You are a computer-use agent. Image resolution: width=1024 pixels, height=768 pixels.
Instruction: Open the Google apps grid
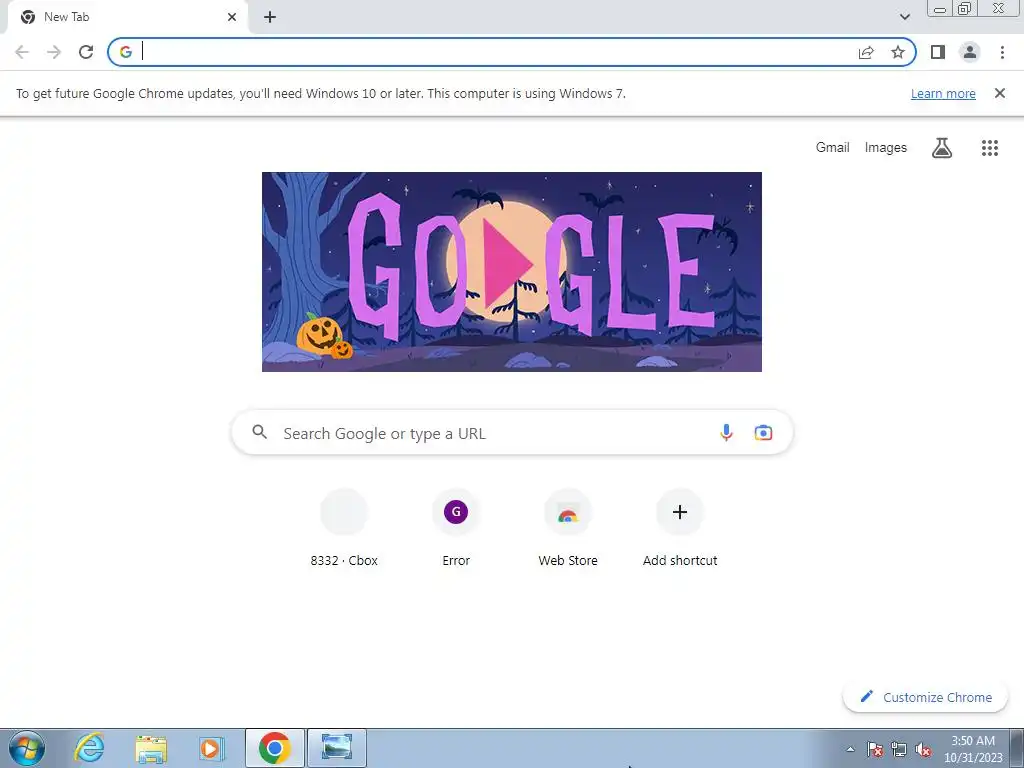click(x=989, y=148)
